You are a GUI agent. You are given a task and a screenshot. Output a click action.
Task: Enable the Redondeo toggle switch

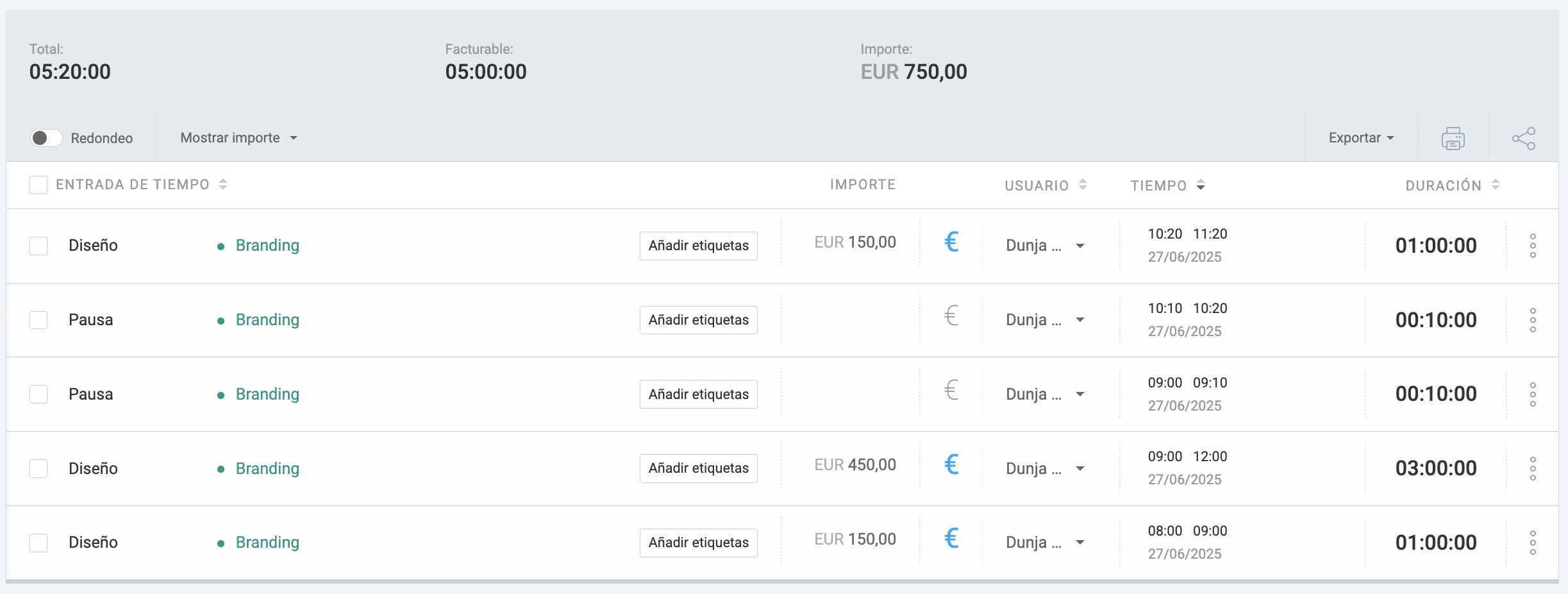(46, 138)
